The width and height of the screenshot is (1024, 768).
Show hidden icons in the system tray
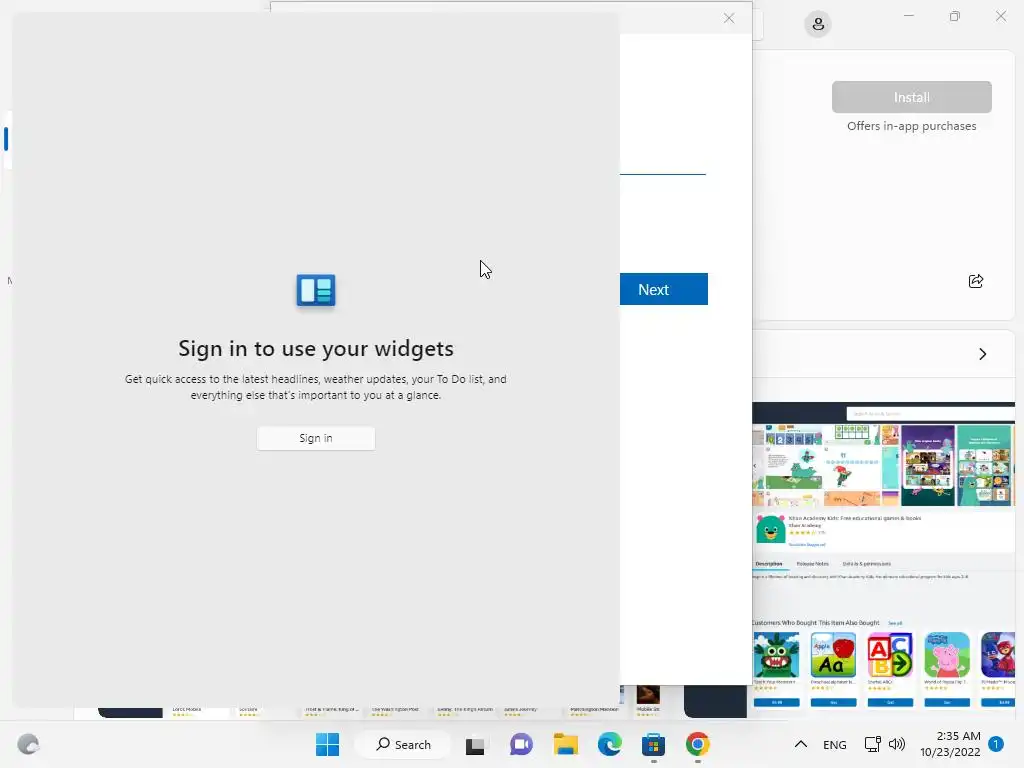click(x=801, y=744)
